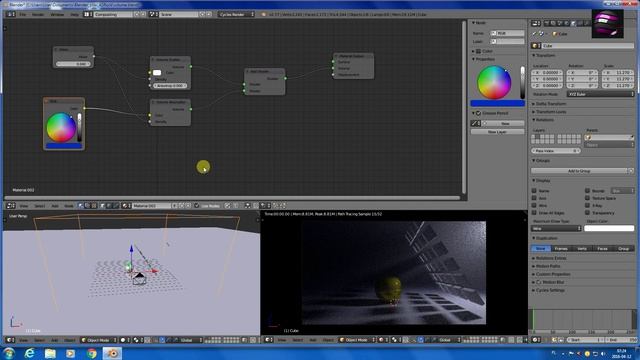
Task: Click the Scale Z field
Action: click(618, 86)
